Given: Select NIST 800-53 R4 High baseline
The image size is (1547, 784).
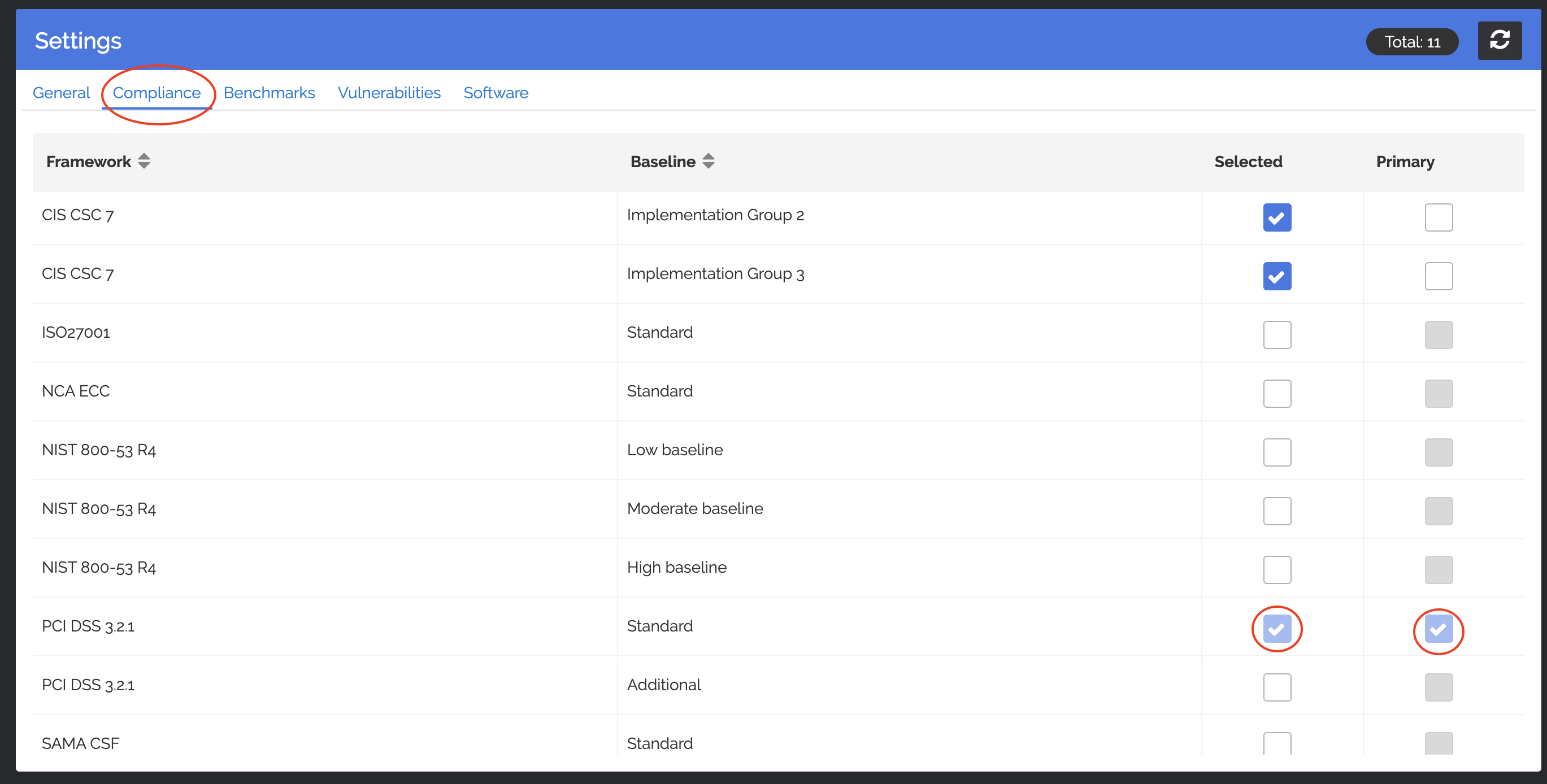Looking at the screenshot, I should (x=1277, y=570).
